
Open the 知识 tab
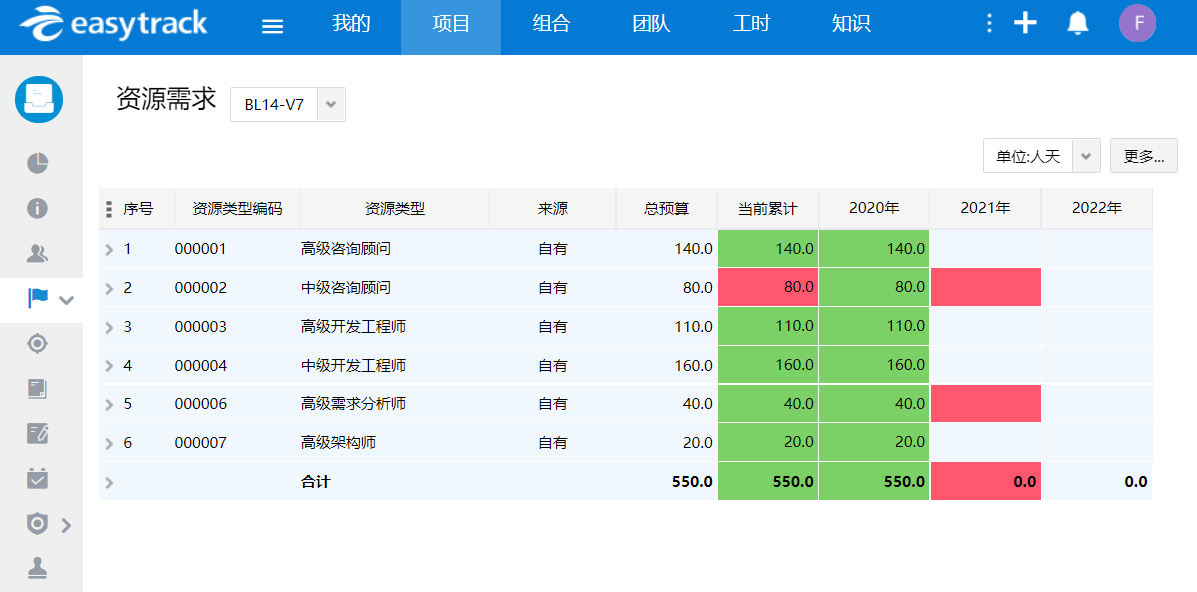tap(851, 24)
